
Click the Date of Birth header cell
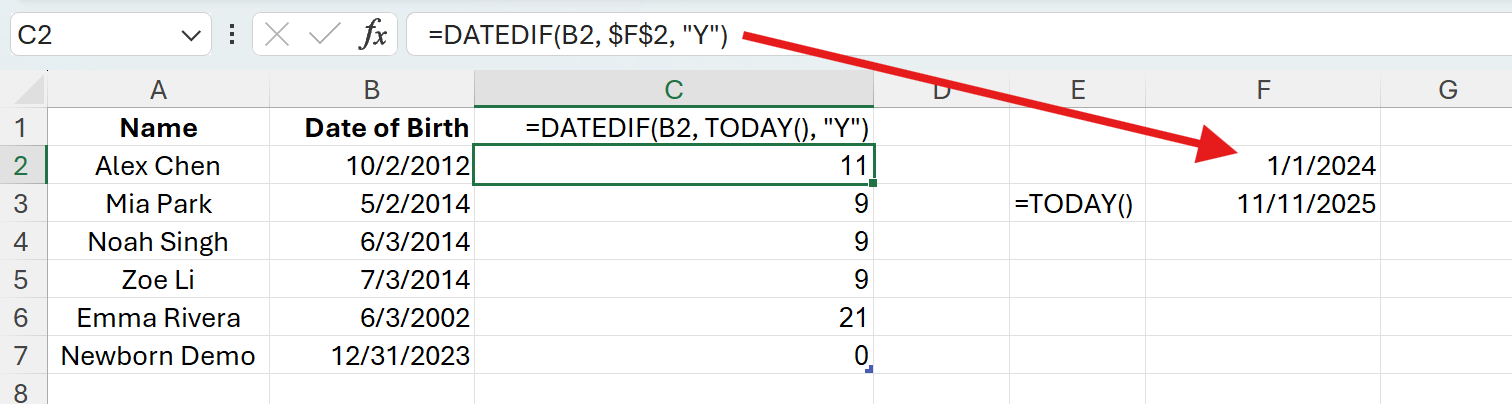[372, 128]
